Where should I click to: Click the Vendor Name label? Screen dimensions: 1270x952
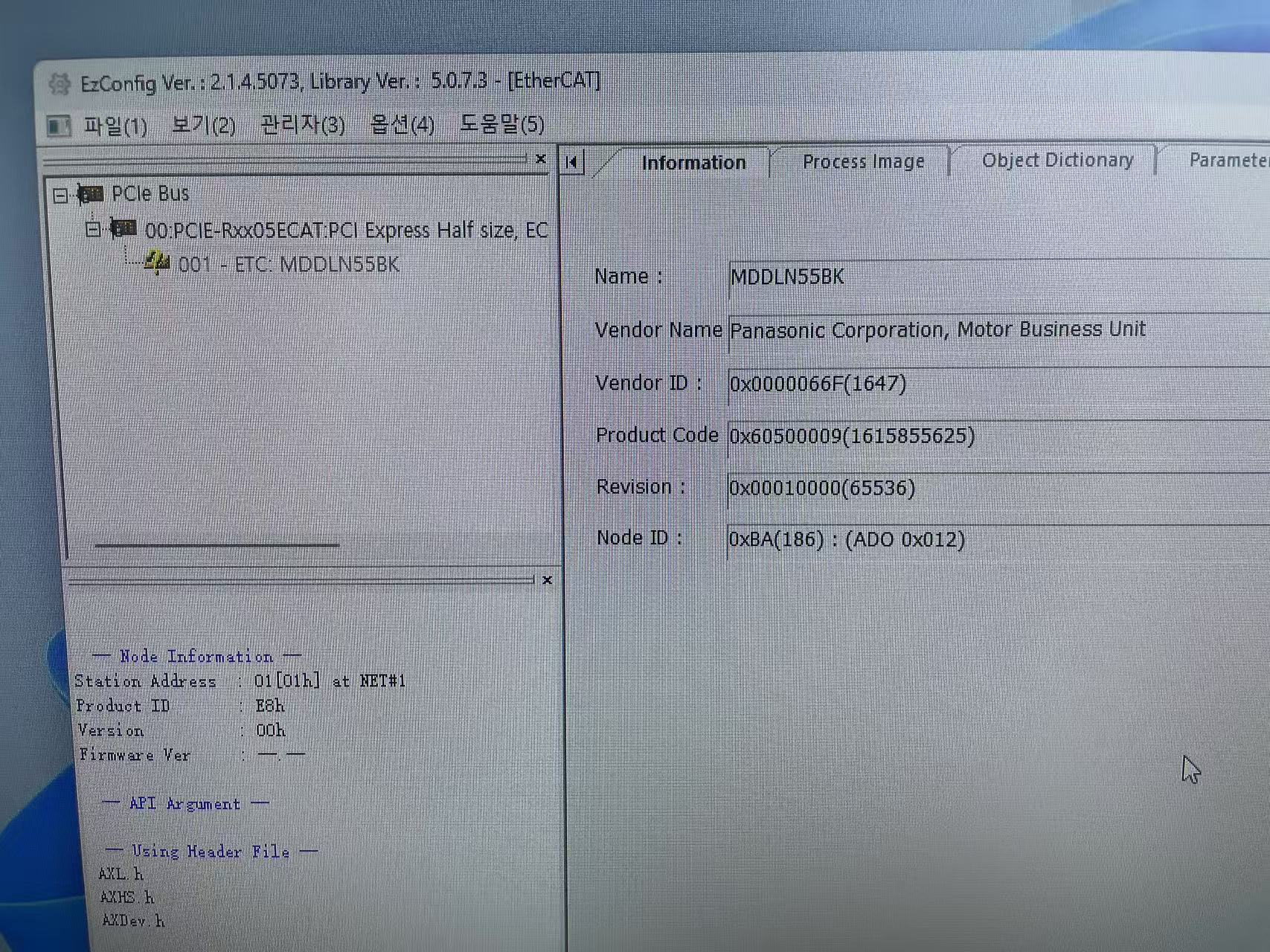pos(658,330)
